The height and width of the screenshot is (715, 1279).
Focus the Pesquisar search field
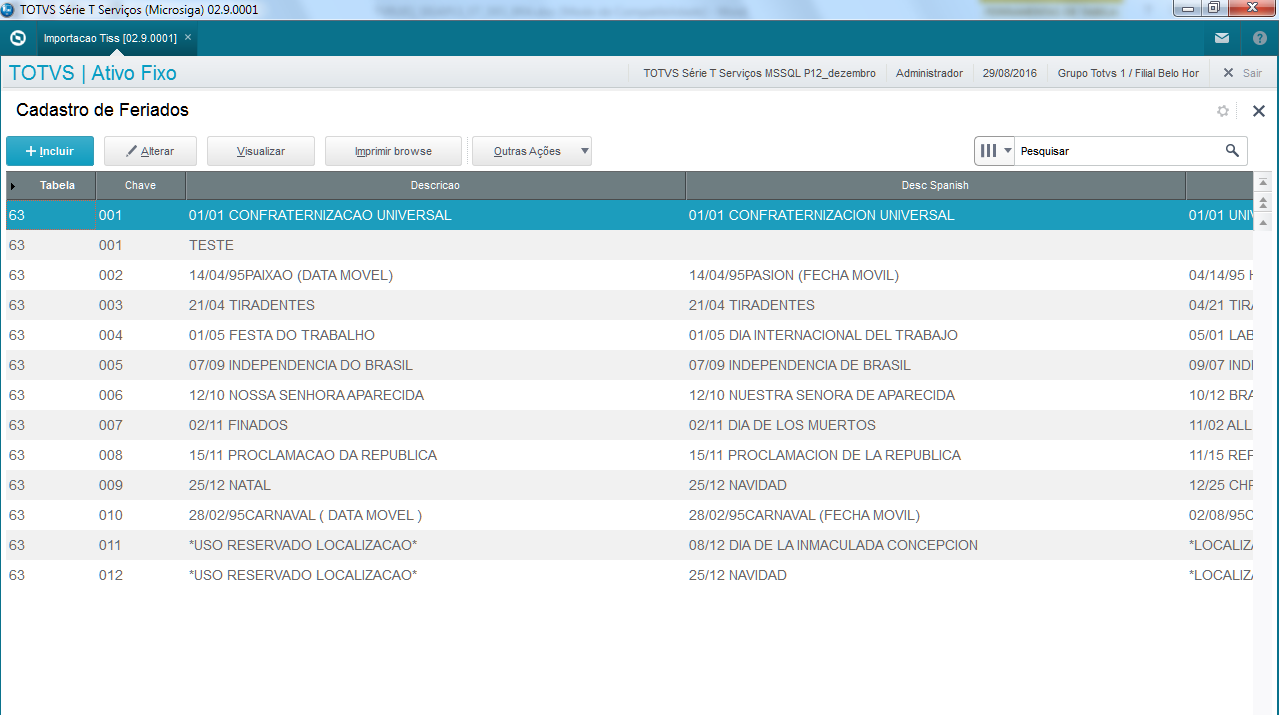tap(1117, 151)
